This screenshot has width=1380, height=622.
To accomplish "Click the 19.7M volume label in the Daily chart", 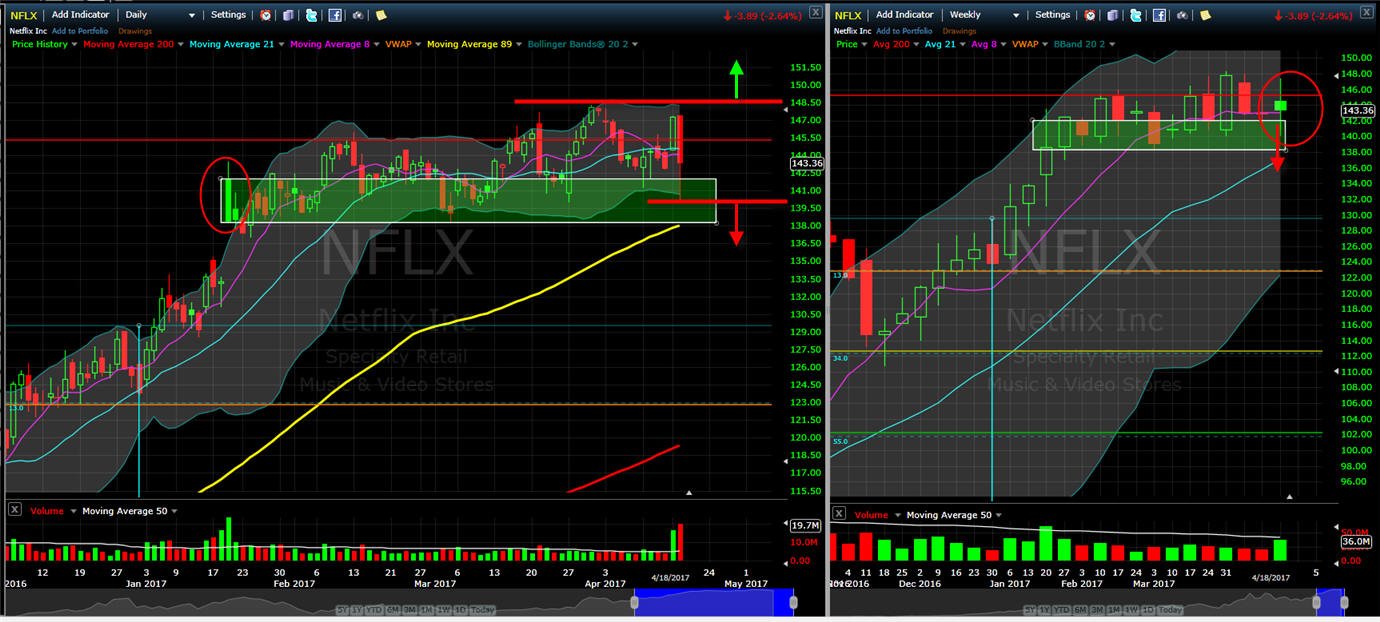I will point(806,525).
